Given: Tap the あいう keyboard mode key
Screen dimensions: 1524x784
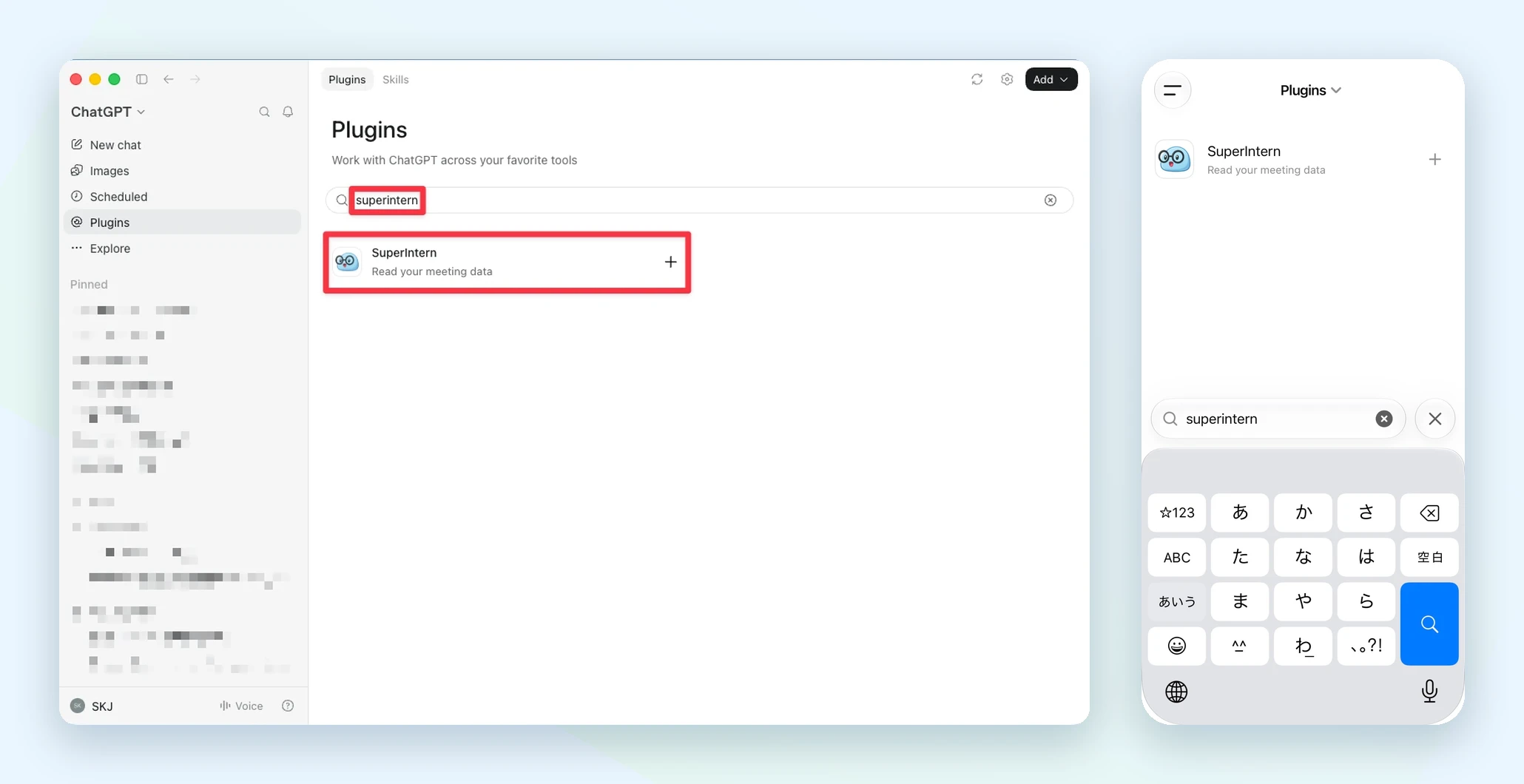Looking at the screenshot, I should [x=1177, y=601].
